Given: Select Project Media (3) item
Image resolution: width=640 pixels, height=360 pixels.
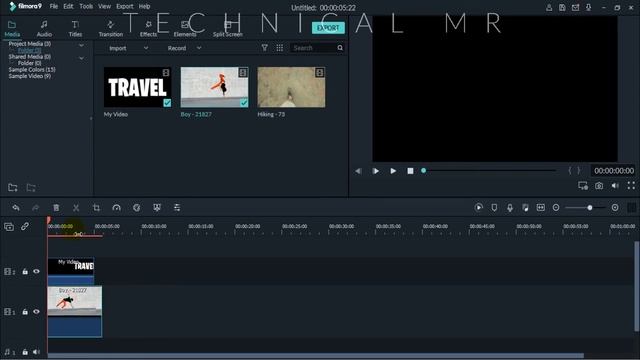Looking at the screenshot, I should 30,44.
